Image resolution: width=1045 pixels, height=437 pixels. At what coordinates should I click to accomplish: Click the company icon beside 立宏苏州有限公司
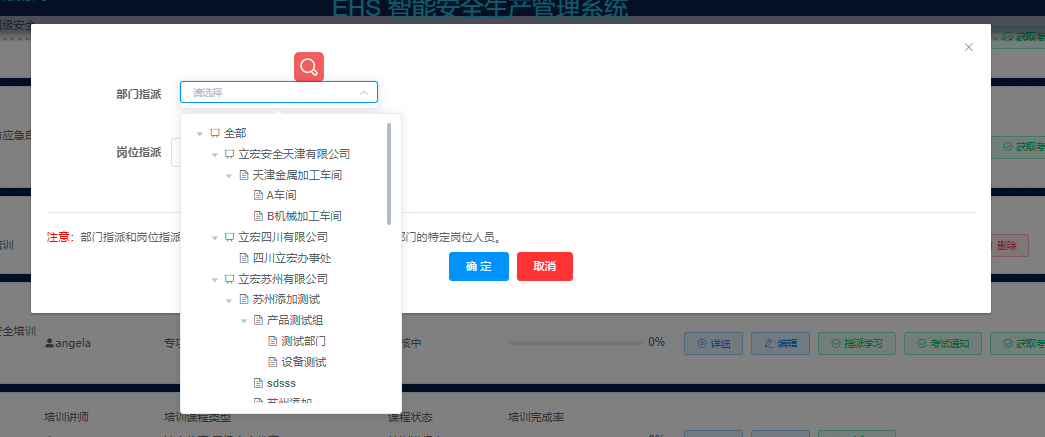click(229, 278)
